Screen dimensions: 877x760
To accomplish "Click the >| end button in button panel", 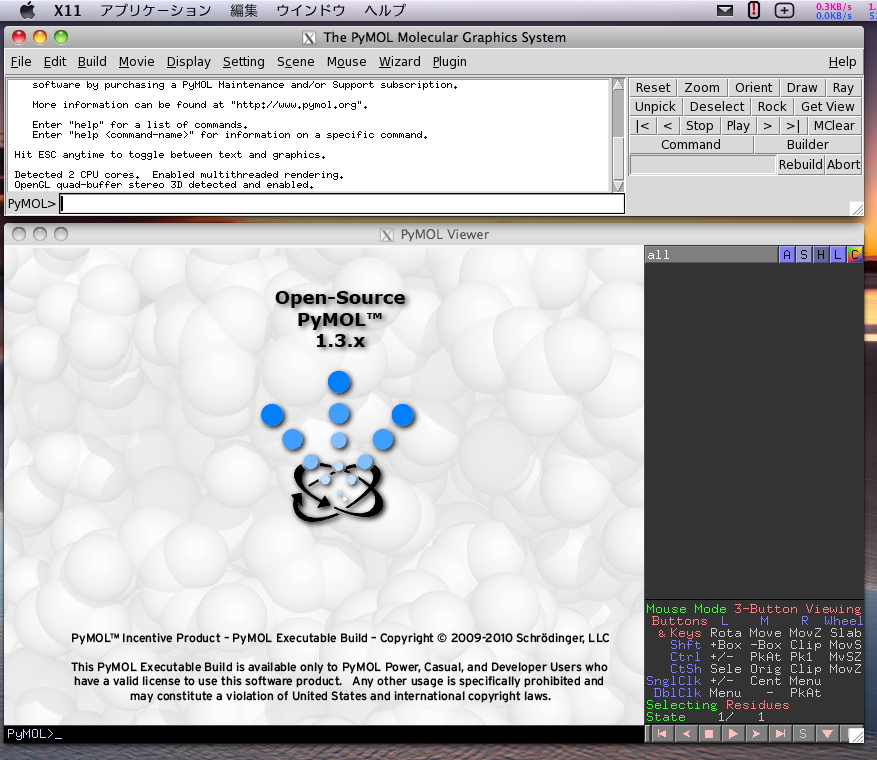I will 793,126.
